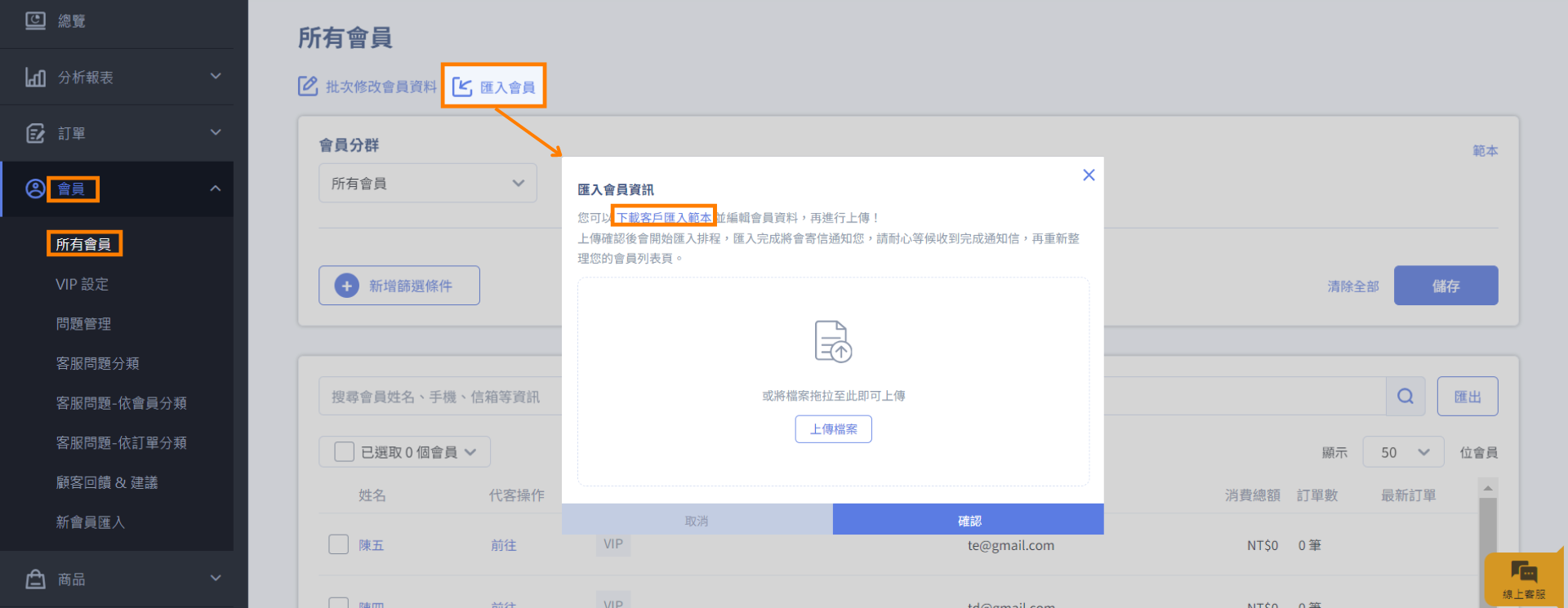
Task: Click the 儲存 button
Action: tap(1445, 286)
